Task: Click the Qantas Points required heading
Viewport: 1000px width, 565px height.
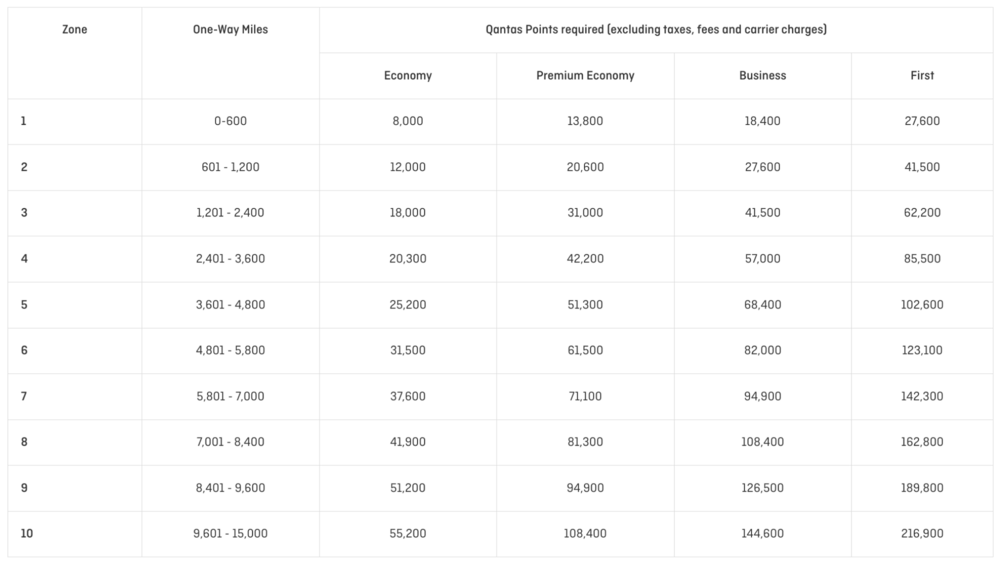Action: (655, 30)
